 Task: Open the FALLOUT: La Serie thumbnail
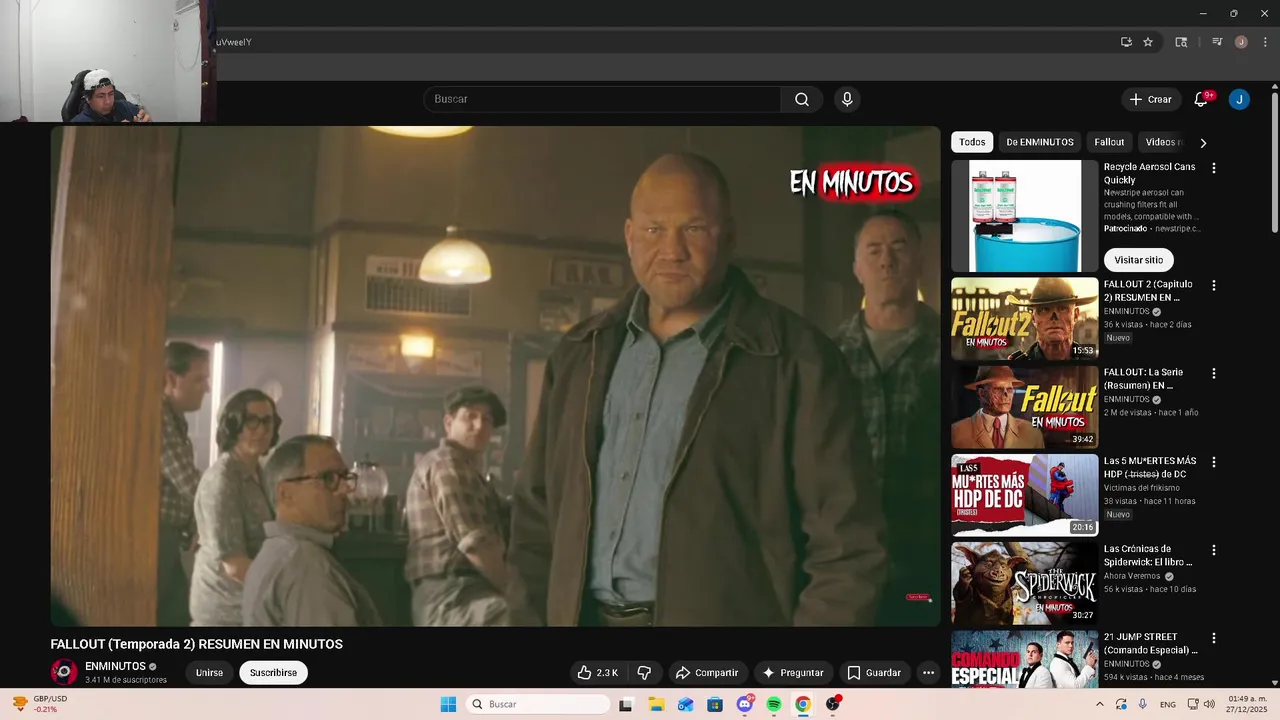(x=1024, y=407)
